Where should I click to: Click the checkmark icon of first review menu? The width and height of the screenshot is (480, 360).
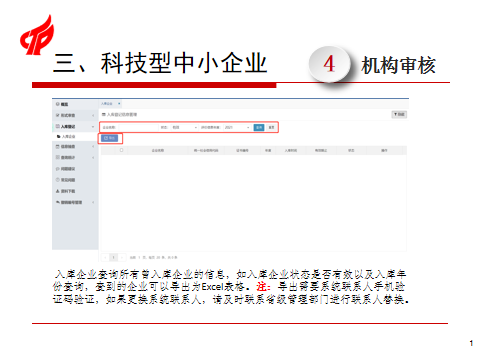click(57, 115)
